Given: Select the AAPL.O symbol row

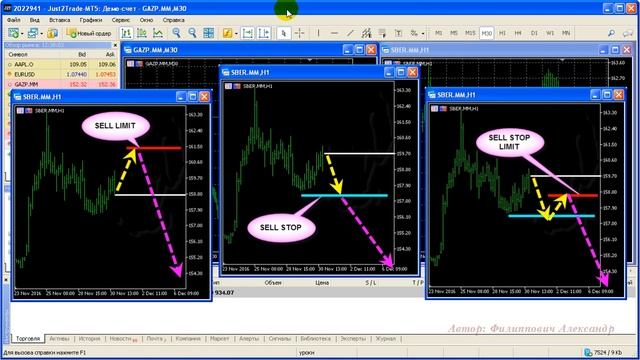Looking at the screenshot, I should (61, 64).
